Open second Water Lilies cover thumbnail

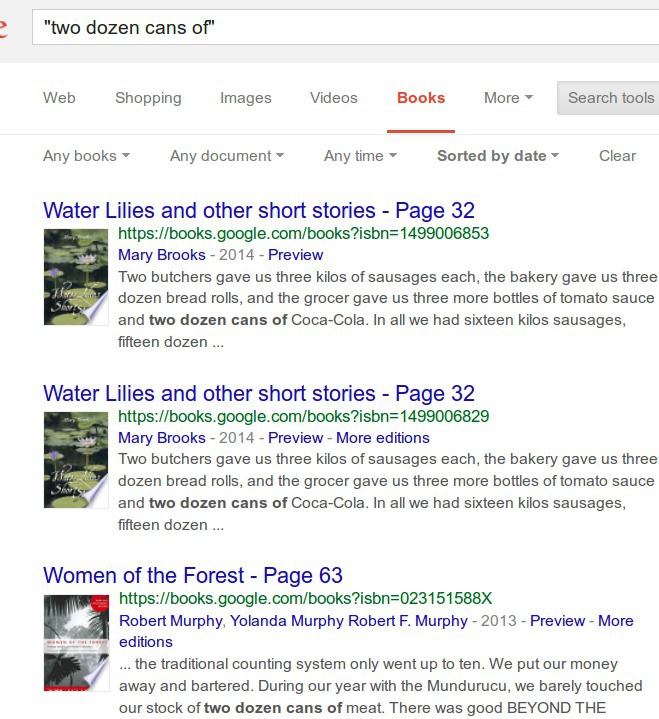pyautogui.click(x=76, y=460)
